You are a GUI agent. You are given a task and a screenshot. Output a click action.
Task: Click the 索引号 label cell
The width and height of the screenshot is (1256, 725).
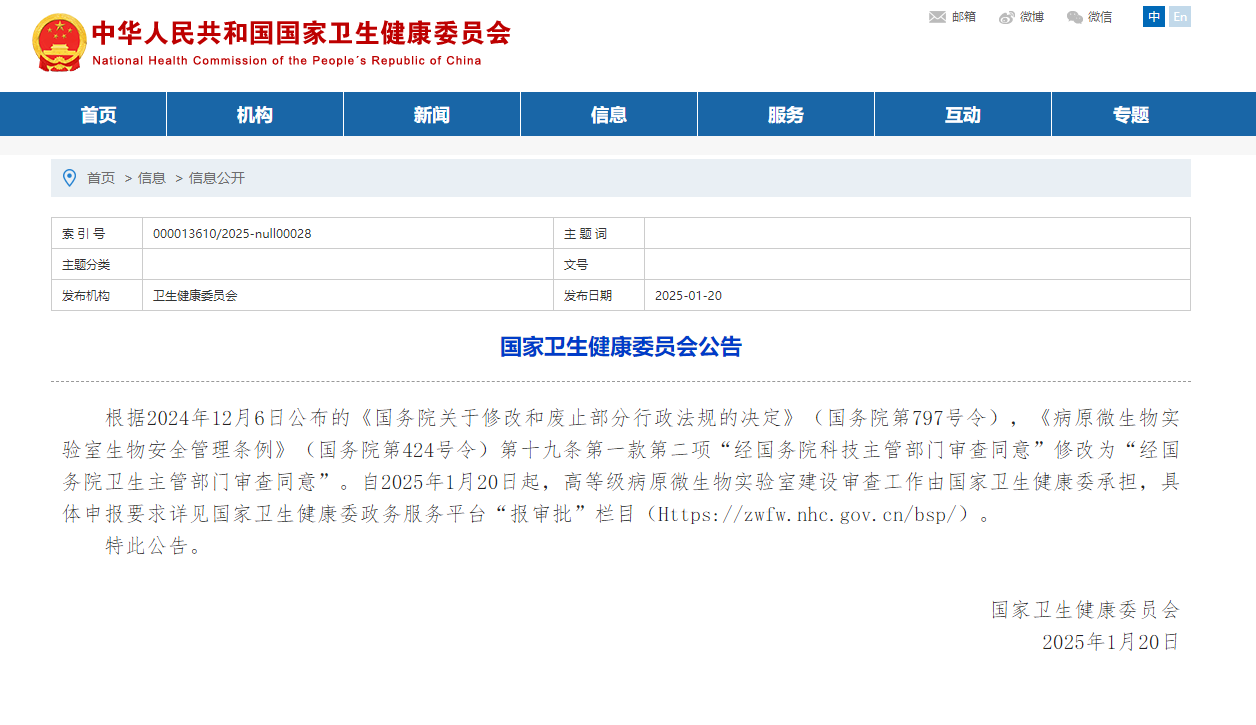pyautogui.click(x=97, y=234)
